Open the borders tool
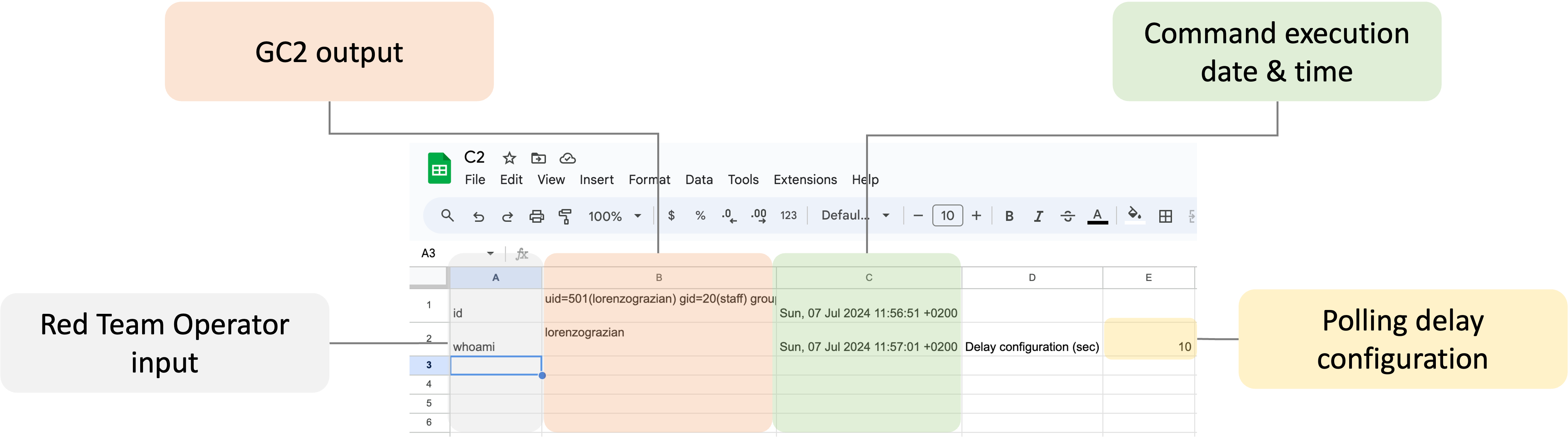1568x438 pixels. pyautogui.click(x=1166, y=216)
